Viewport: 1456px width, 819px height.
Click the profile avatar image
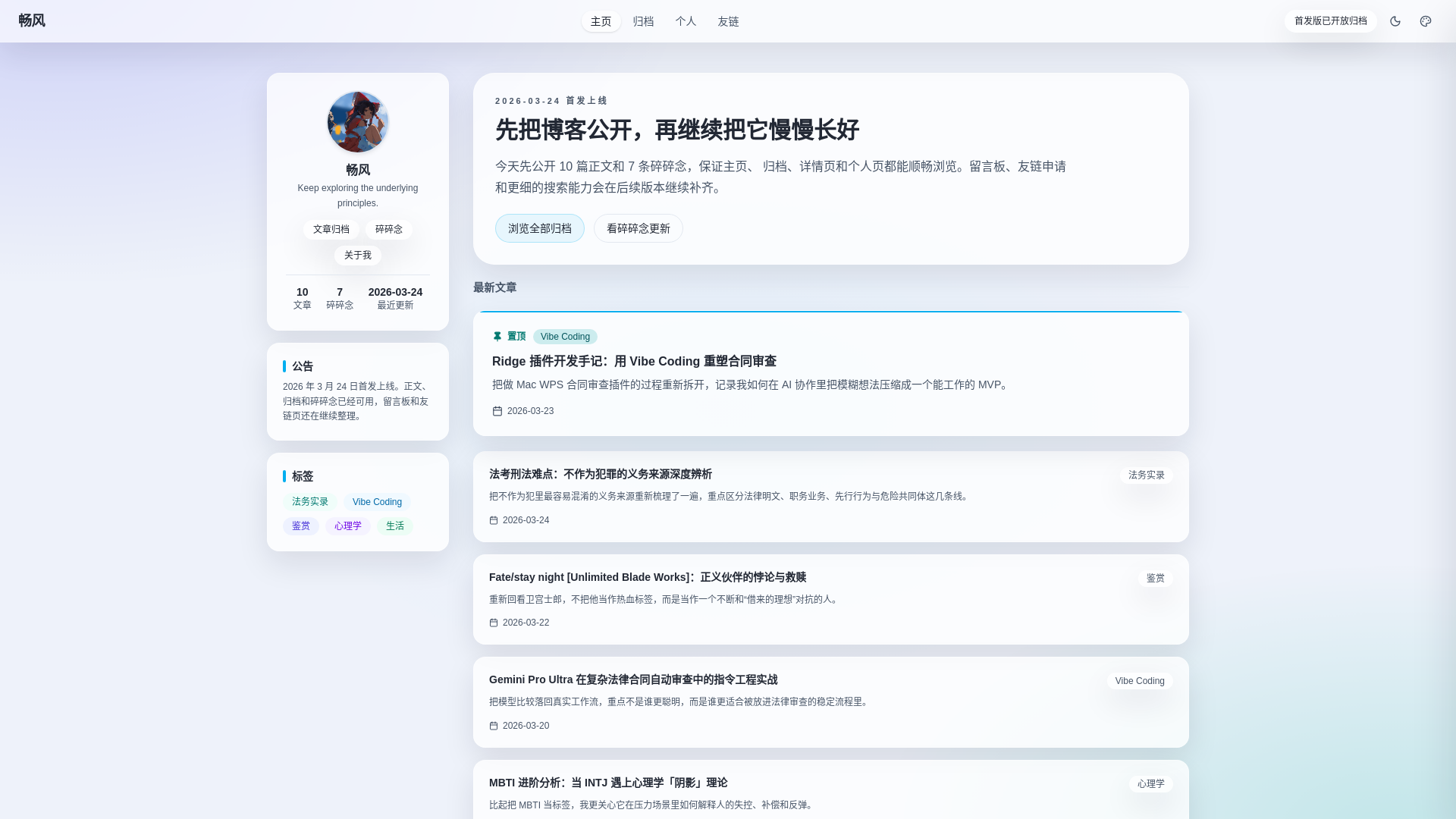point(358,122)
